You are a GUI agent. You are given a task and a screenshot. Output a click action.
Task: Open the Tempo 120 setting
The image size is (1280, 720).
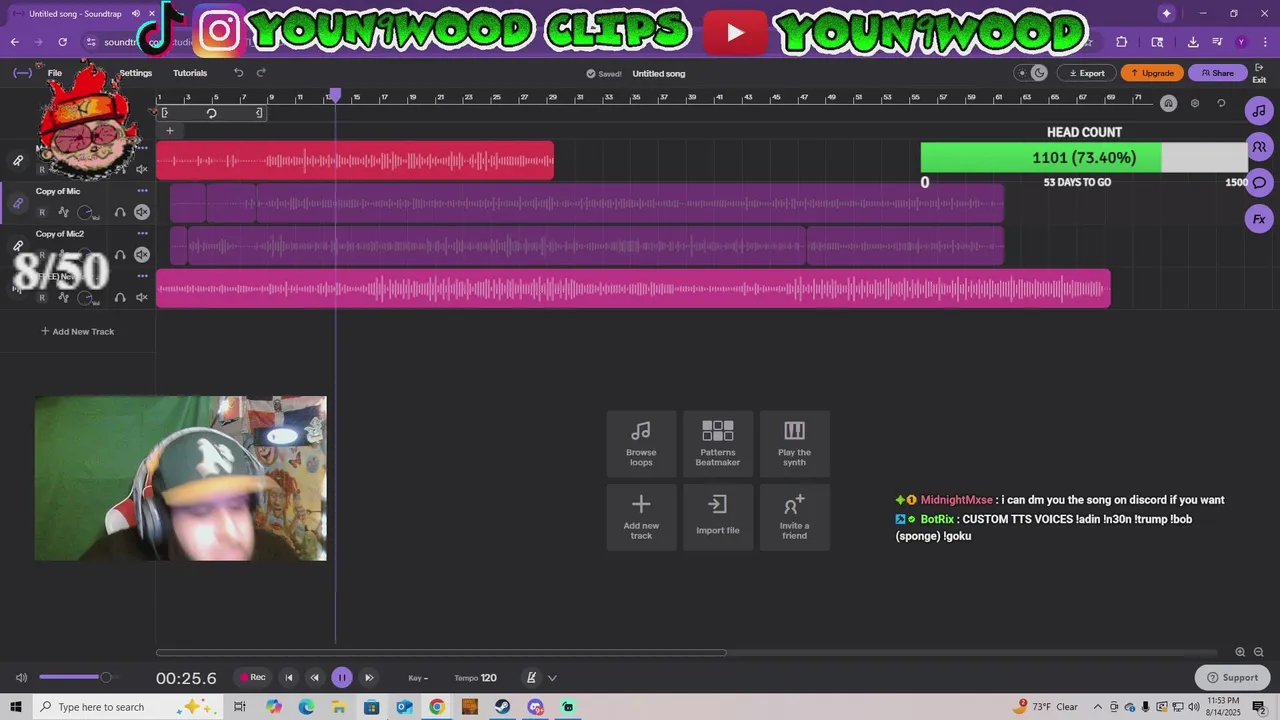click(x=475, y=678)
